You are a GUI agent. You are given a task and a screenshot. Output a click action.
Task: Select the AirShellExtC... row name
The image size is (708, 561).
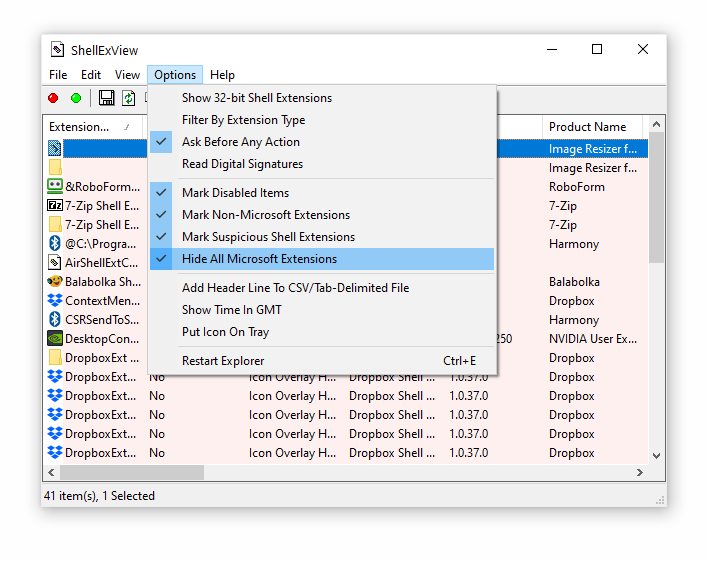coord(102,262)
